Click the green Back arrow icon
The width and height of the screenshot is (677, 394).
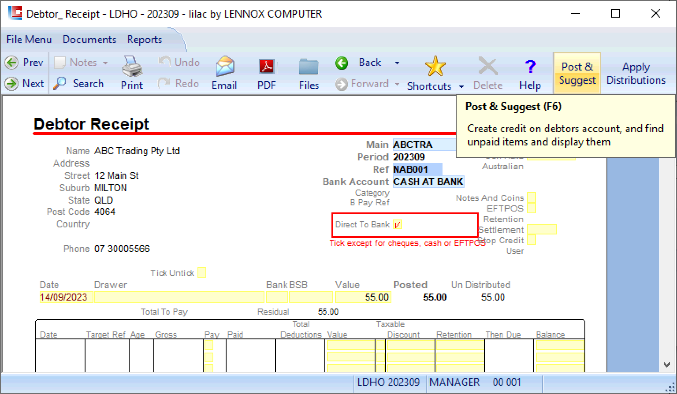(x=342, y=63)
